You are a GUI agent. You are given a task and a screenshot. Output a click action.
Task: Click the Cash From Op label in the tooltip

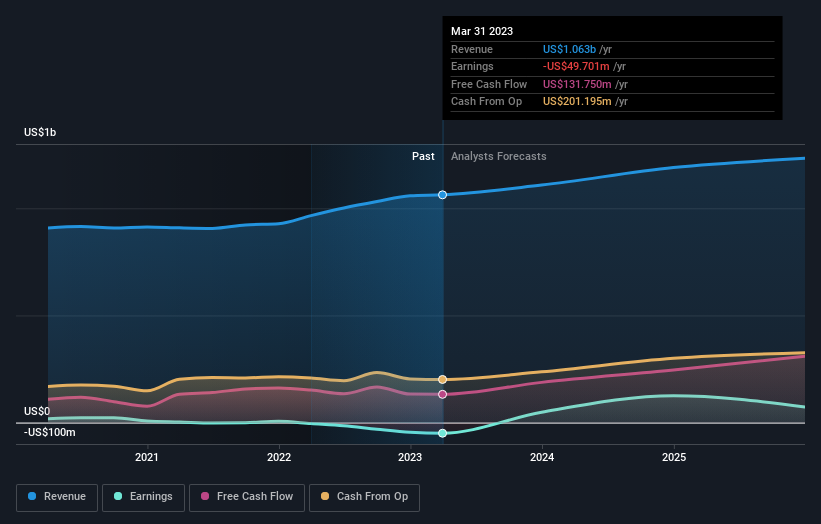coord(486,102)
